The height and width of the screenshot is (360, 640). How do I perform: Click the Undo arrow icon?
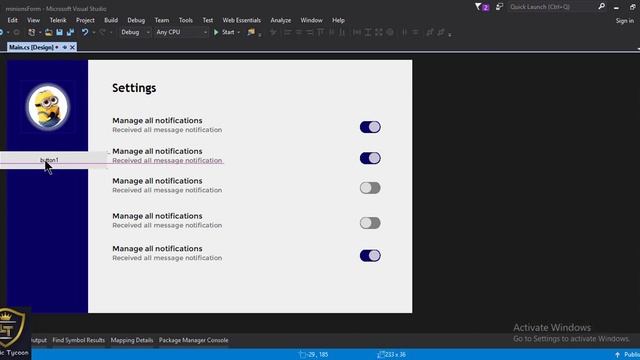84,32
